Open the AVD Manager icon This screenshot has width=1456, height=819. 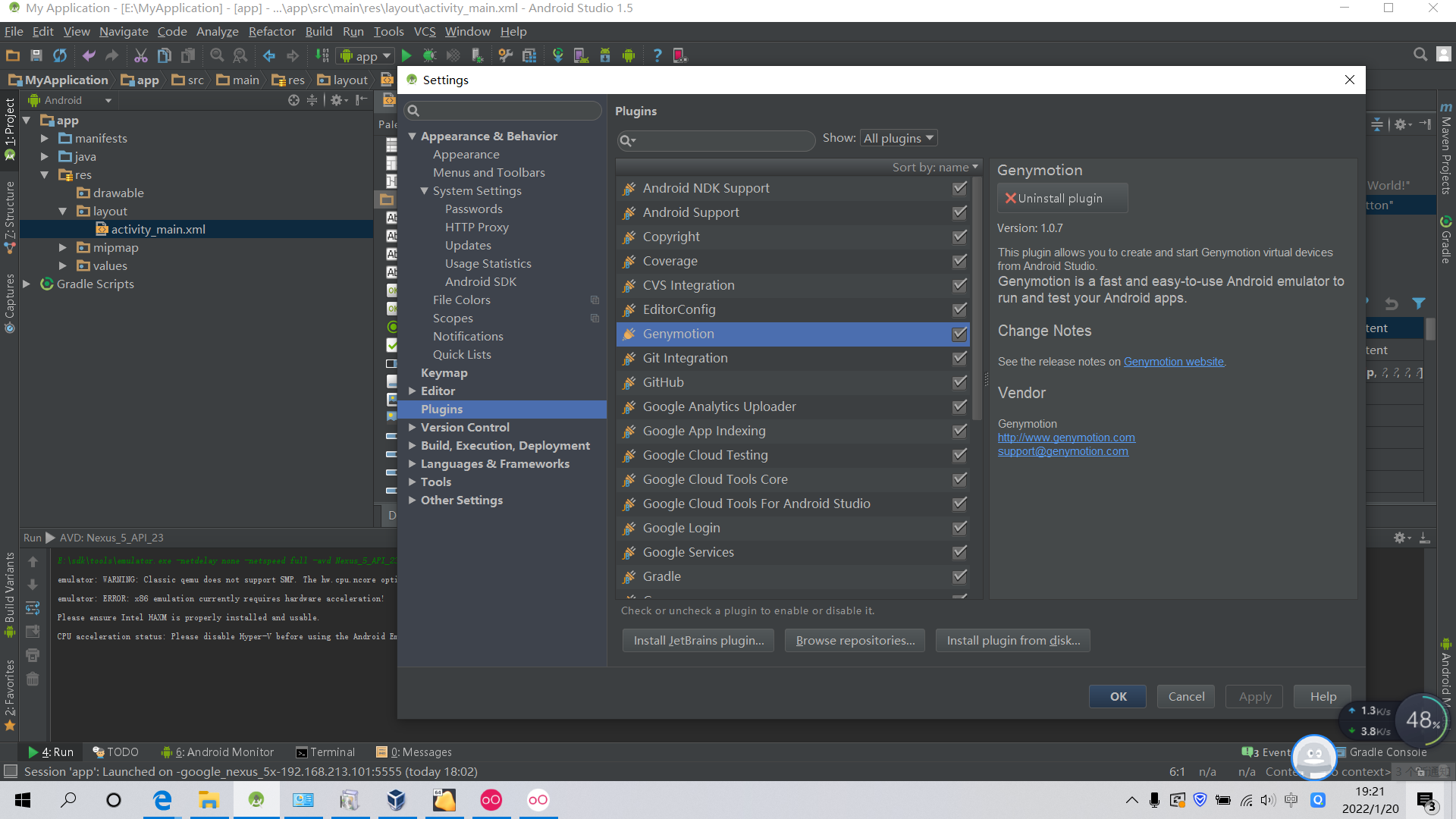point(581,55)
